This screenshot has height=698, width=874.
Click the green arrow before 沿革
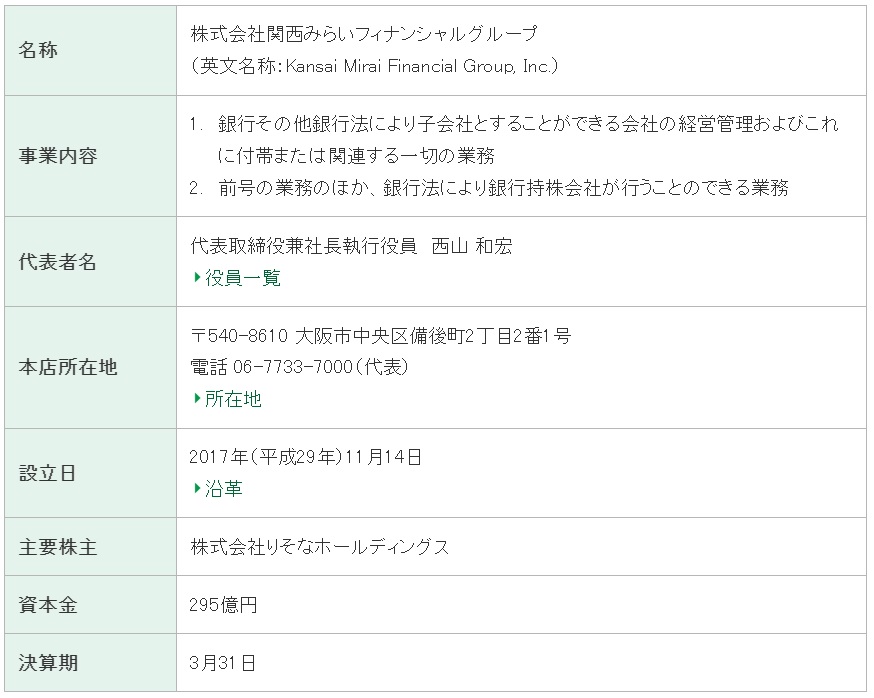pos(197,488)
